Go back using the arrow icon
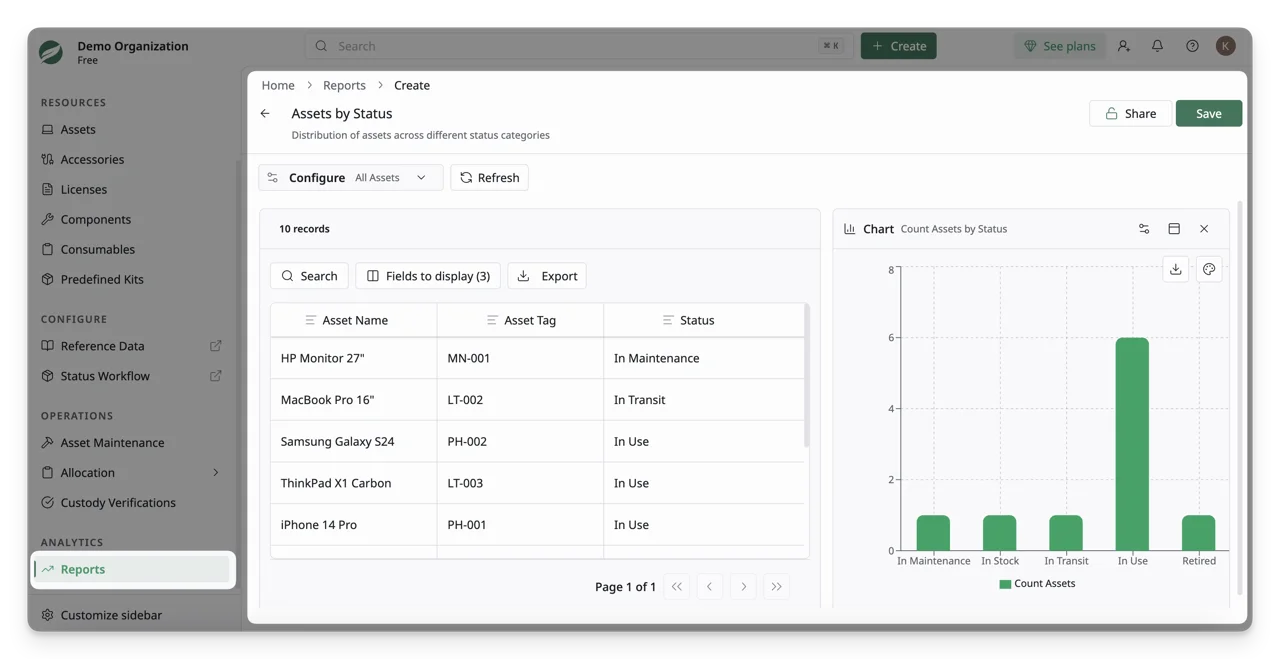This screenshot has height=659, width=1280. click(x=265, y=114)
